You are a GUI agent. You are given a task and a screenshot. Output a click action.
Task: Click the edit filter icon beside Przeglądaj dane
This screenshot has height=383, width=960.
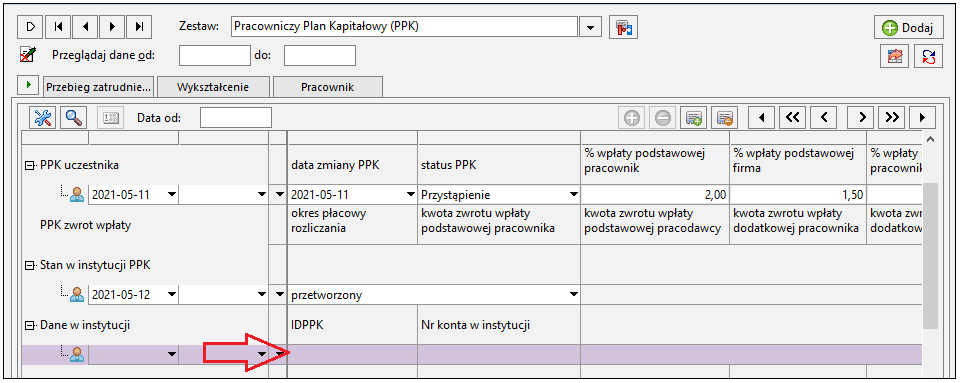(28, 54)
